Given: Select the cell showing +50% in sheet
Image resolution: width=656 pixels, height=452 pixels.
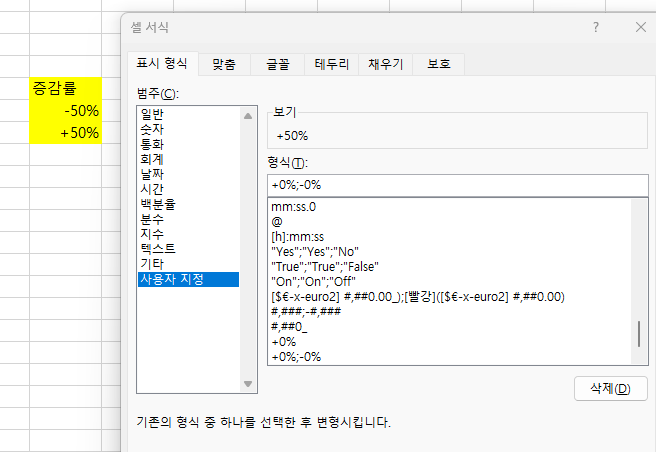Looking at the screenshot, I should (66, 133).
